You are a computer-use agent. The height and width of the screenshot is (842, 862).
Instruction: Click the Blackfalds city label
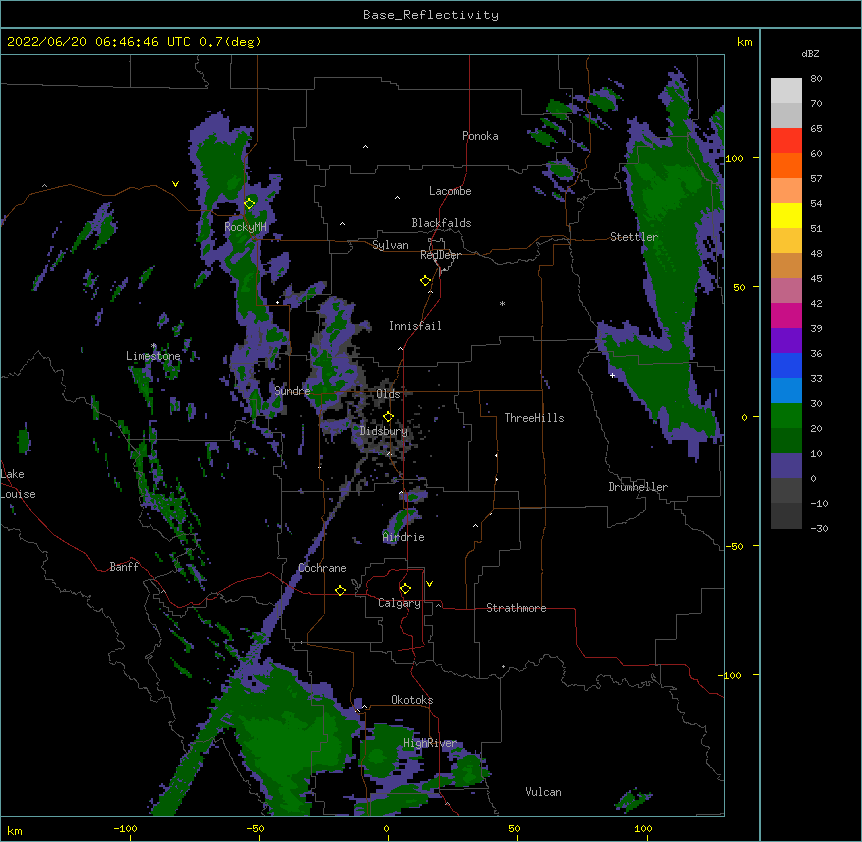(441, 223)
